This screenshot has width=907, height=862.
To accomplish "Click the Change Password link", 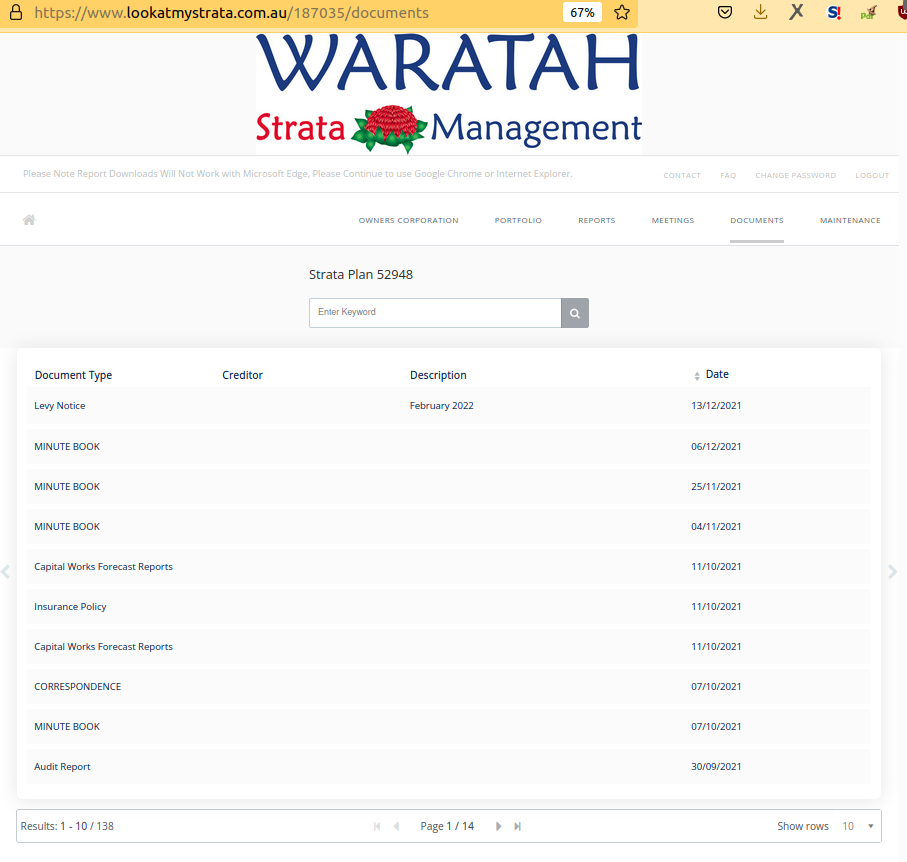I will coord(795,175).
